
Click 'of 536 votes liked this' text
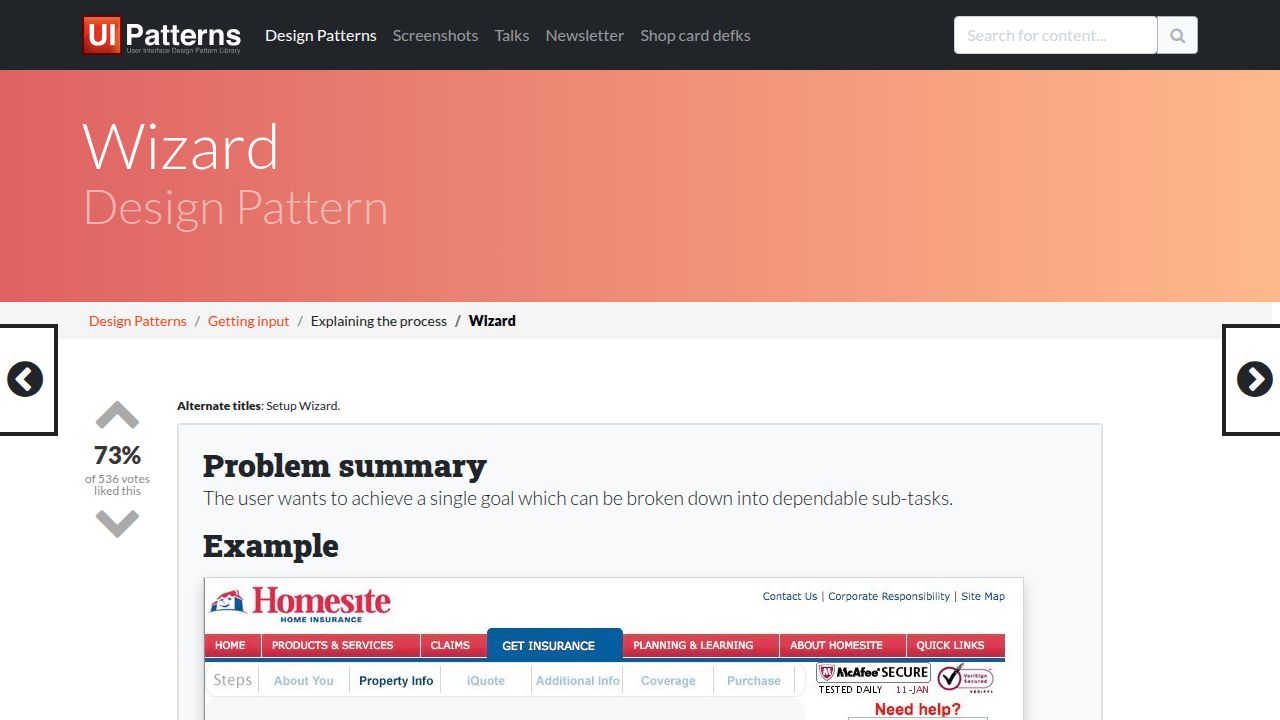[x=117, y=485]
